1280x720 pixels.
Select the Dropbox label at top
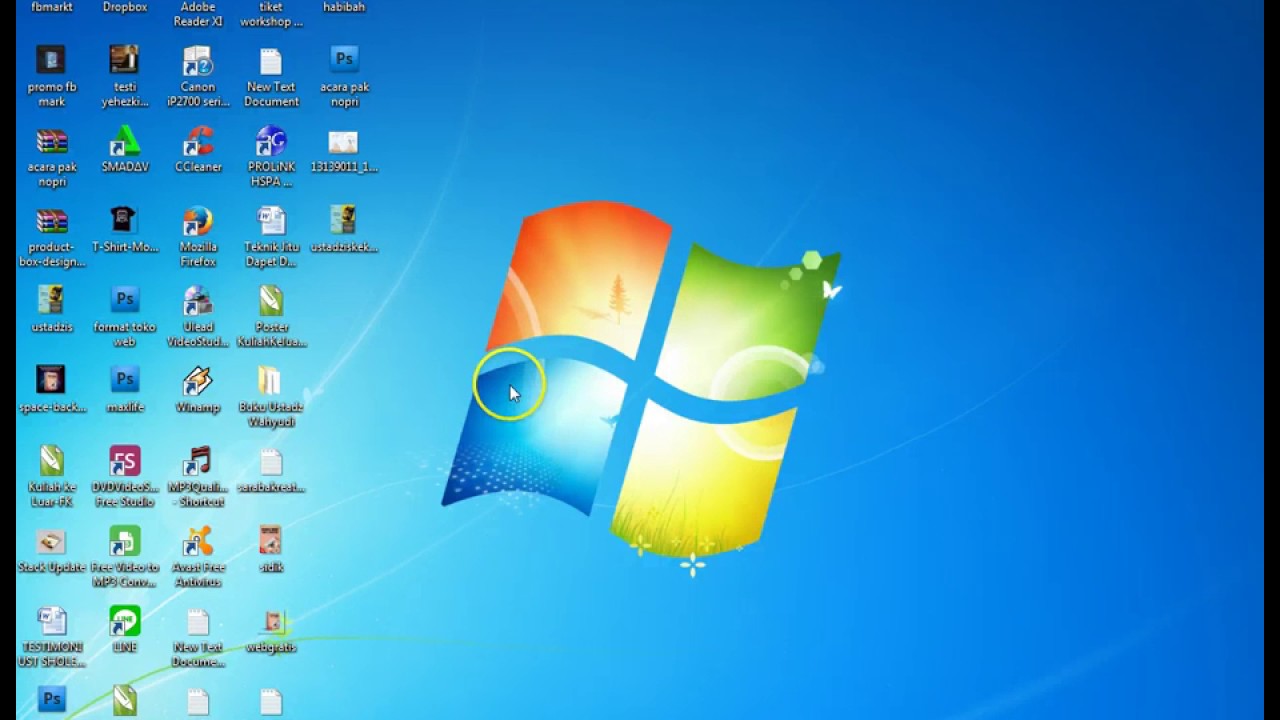[x=124, y=7]
